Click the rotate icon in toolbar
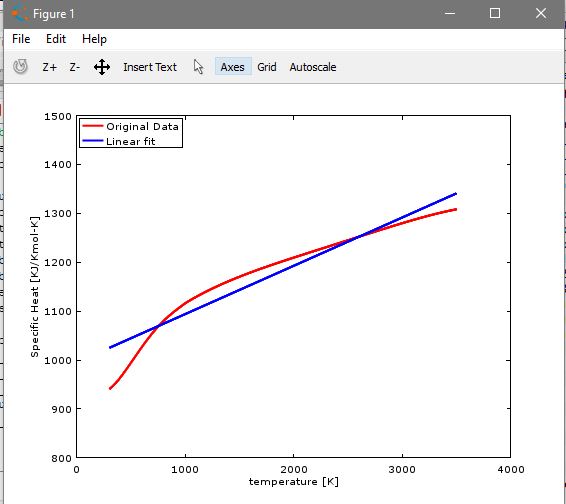This screenshot has height=504, width=566. tap(20, 67)
